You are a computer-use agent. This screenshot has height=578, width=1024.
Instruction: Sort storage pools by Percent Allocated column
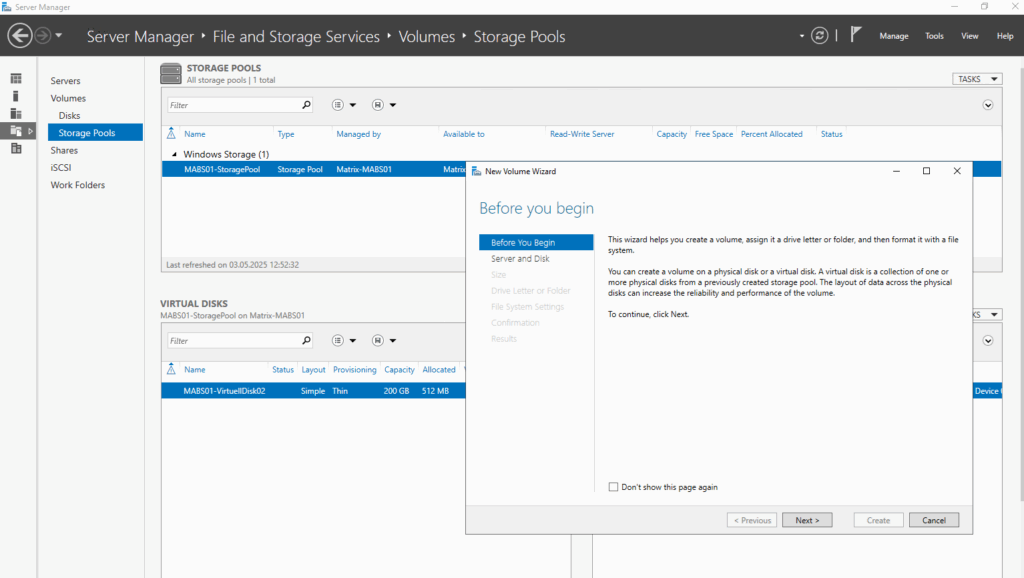[771, 134]
